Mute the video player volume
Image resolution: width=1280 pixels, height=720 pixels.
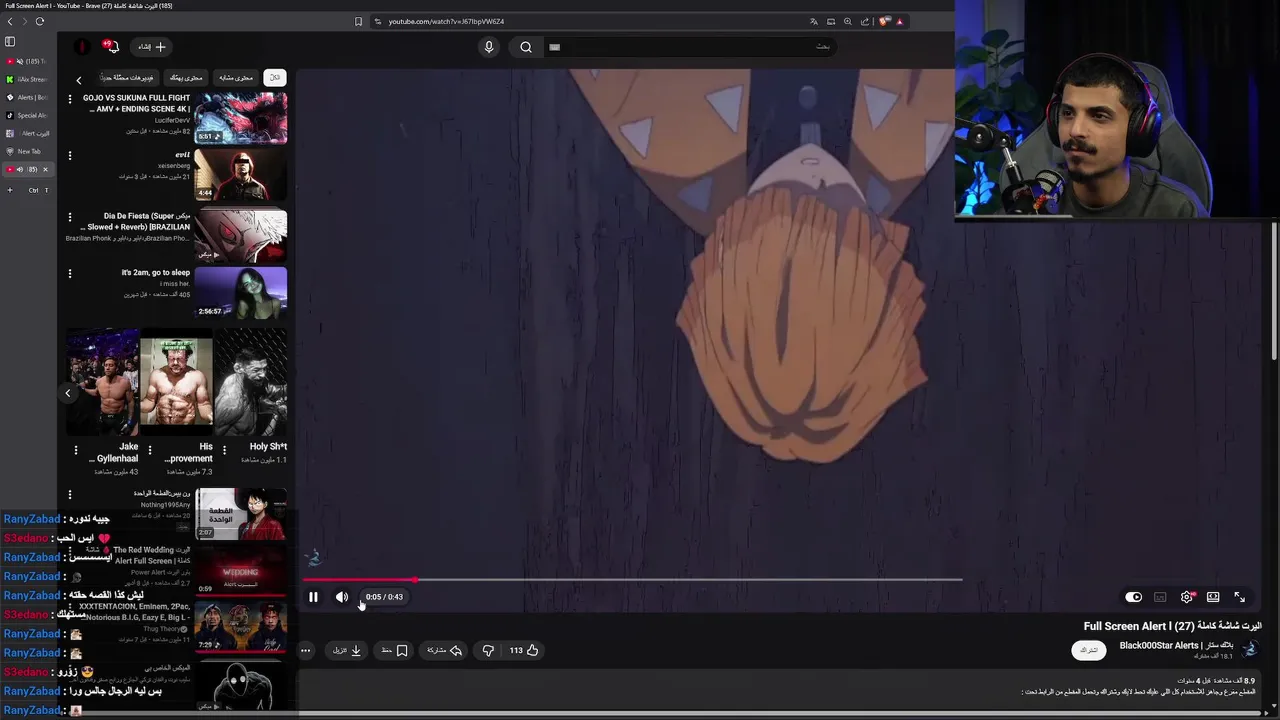tap(342, 597)
